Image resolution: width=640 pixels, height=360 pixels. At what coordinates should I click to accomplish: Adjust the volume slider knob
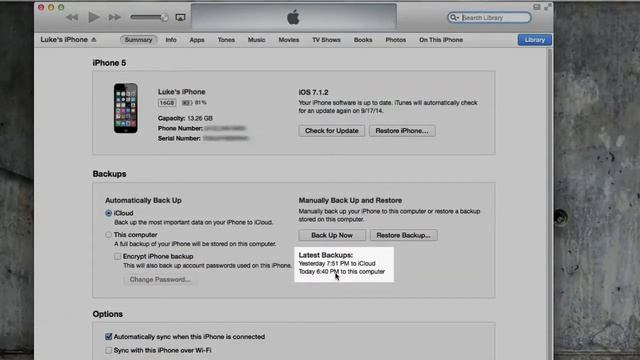(164, 17)
